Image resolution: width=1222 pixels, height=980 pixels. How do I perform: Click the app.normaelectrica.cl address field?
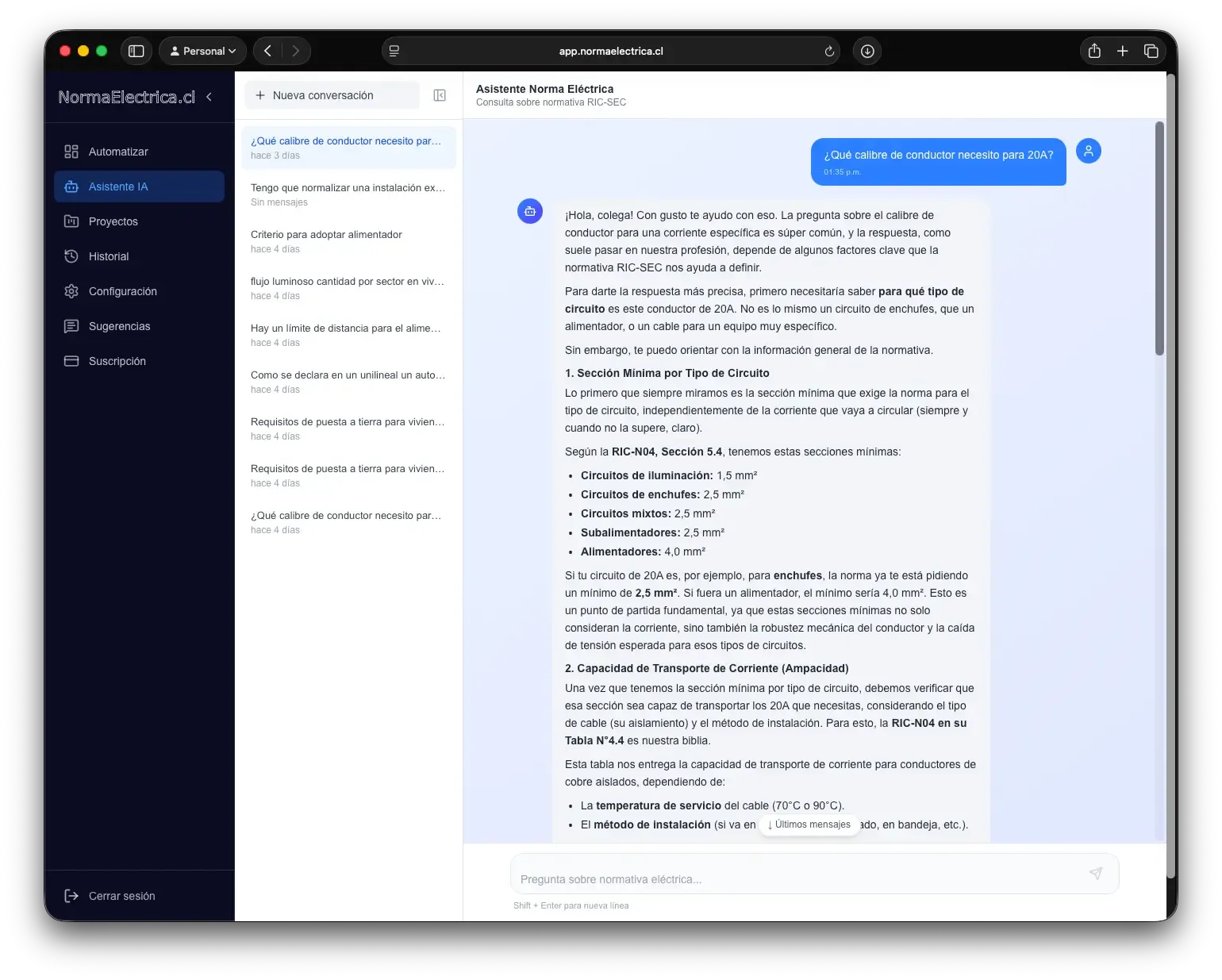[611, 51]
